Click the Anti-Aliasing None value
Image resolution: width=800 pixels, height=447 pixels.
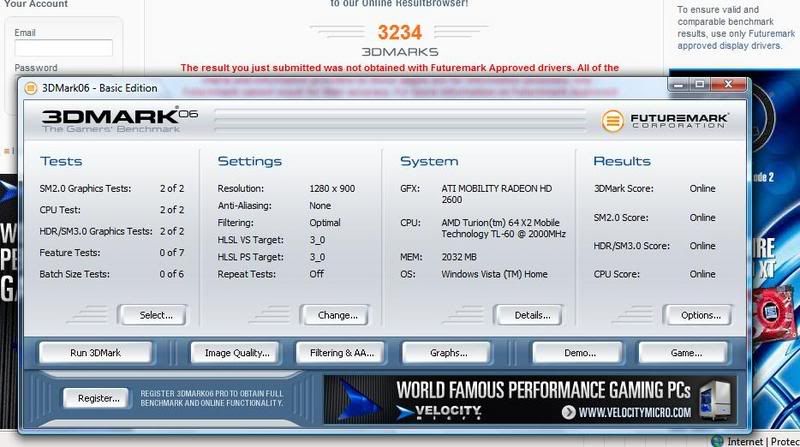[320, 206]
